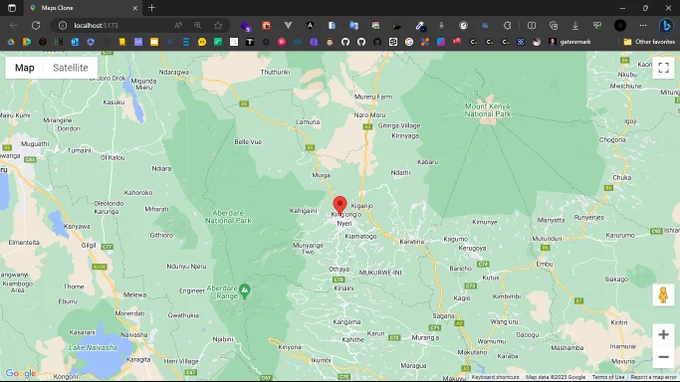Image resolution: width=680 pixels, height=382 pixels.
Task: Open the browser profile avatar
Action: click(620, 26)
